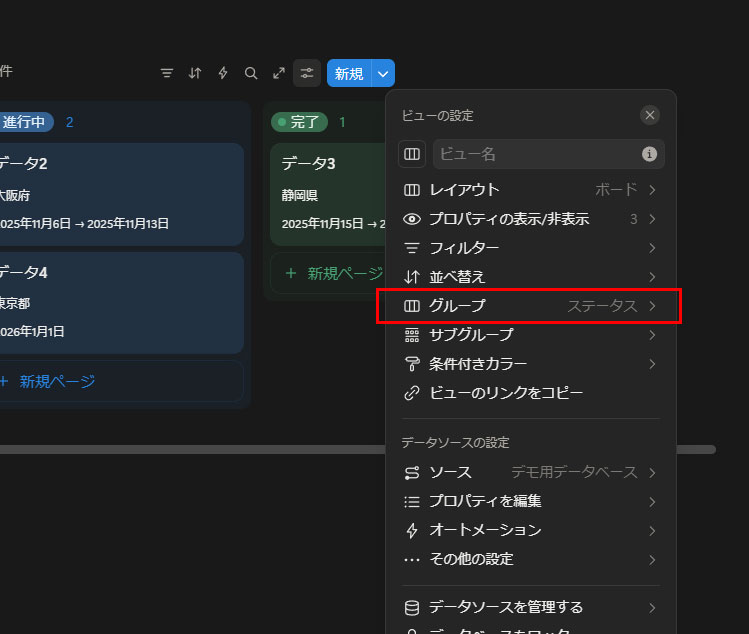Click the info icon in view name field
Screen dimensions: 749x634
[649, 154]
